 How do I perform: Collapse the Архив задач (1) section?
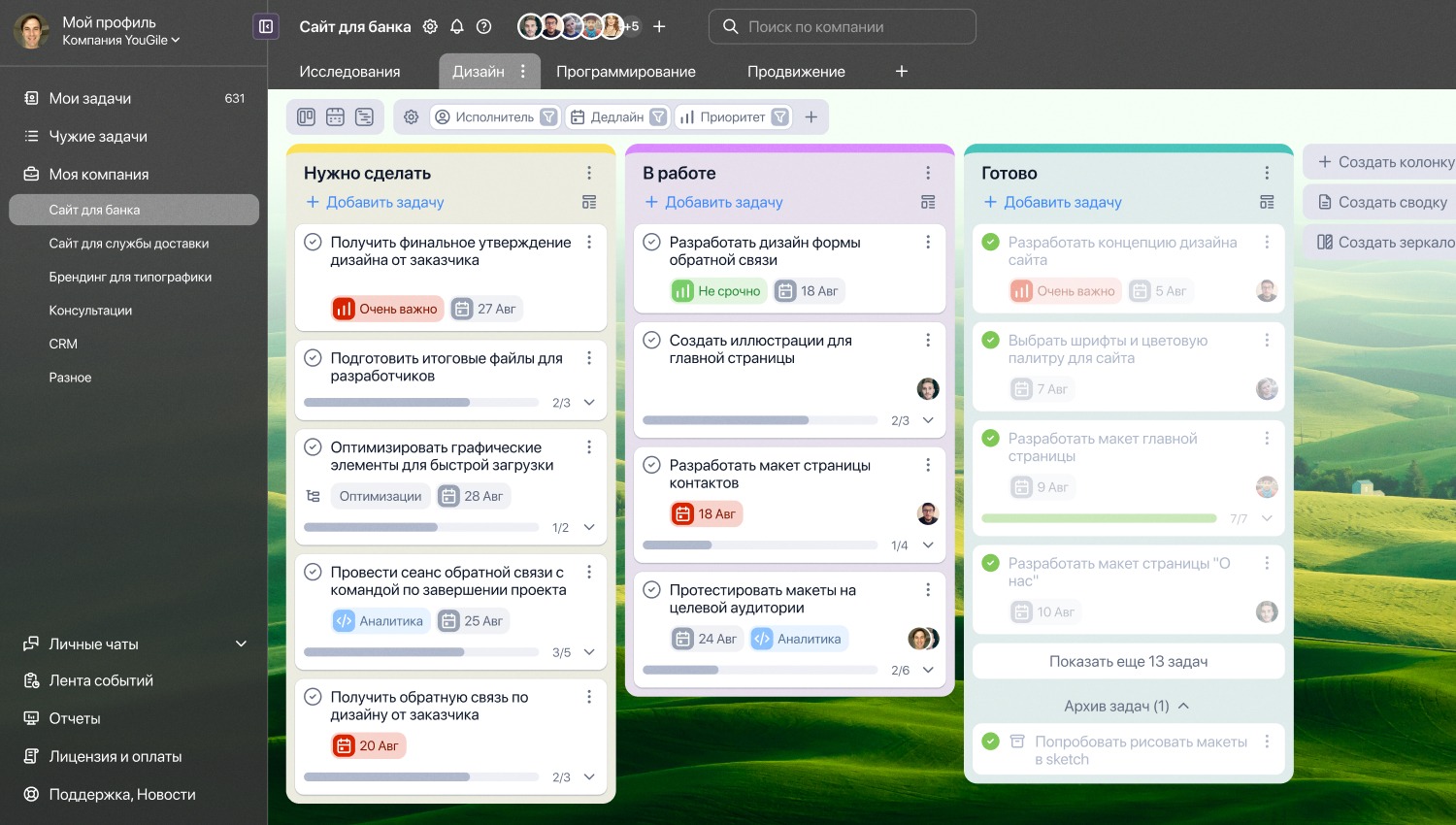point(1183,706)
